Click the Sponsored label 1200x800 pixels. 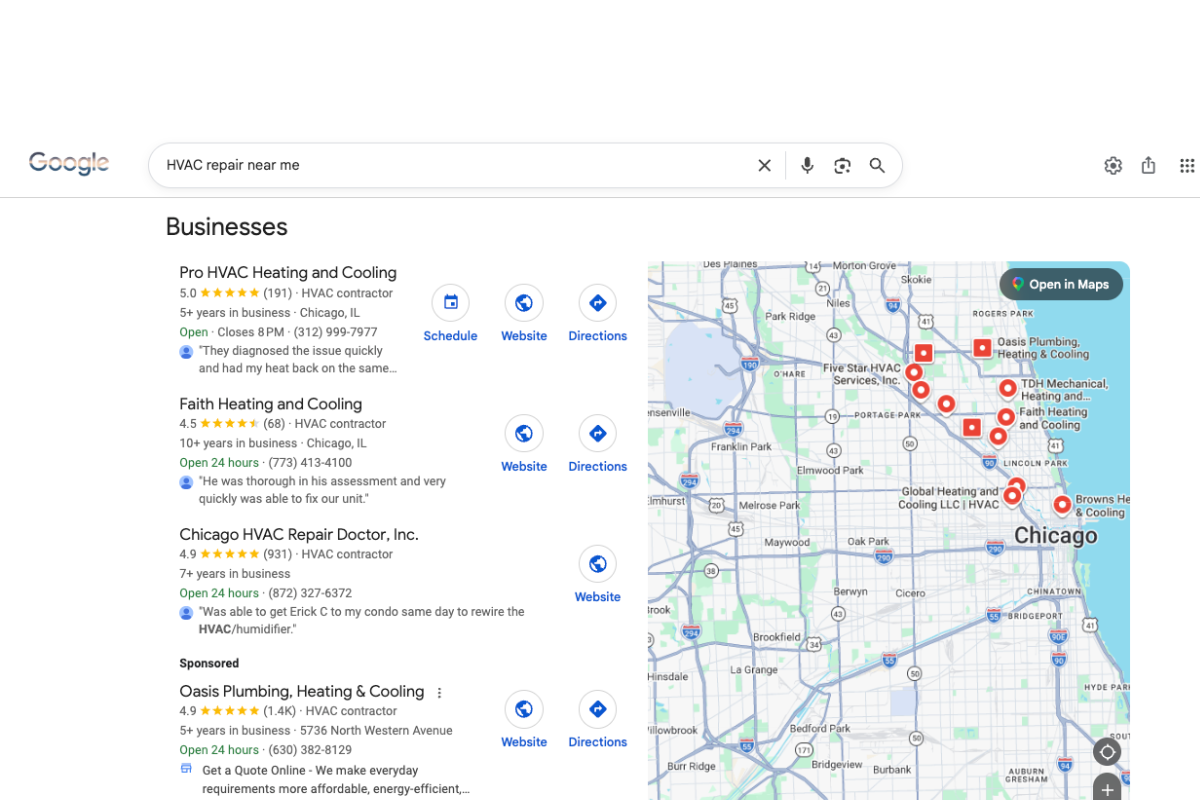point(209,663)
